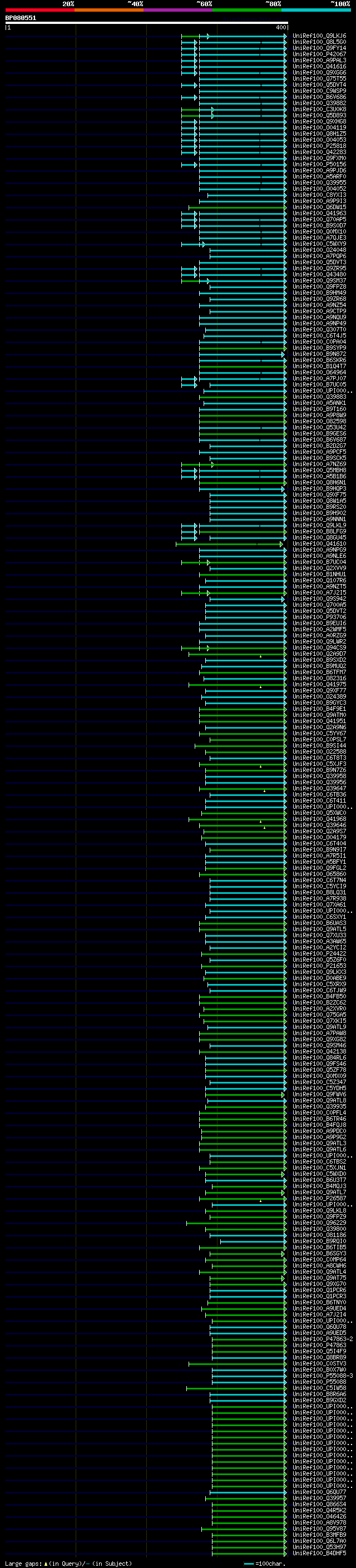Viewport: 356px width, 1568px height.
Task: Select hit label UniRef100_C5IW58
Action: point(319,1388)
